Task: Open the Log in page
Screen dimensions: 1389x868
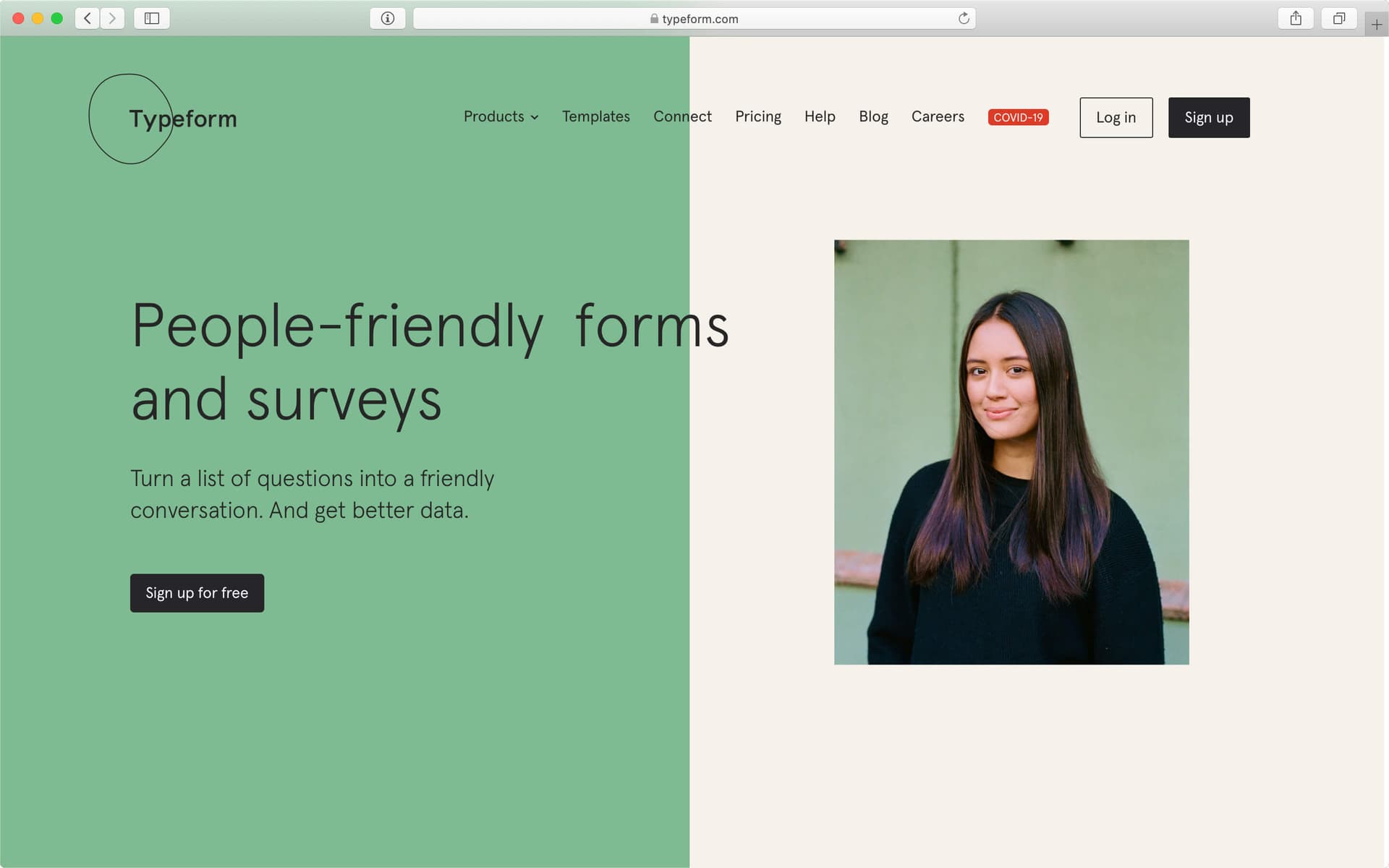Action: click(x=1116, y=117)
